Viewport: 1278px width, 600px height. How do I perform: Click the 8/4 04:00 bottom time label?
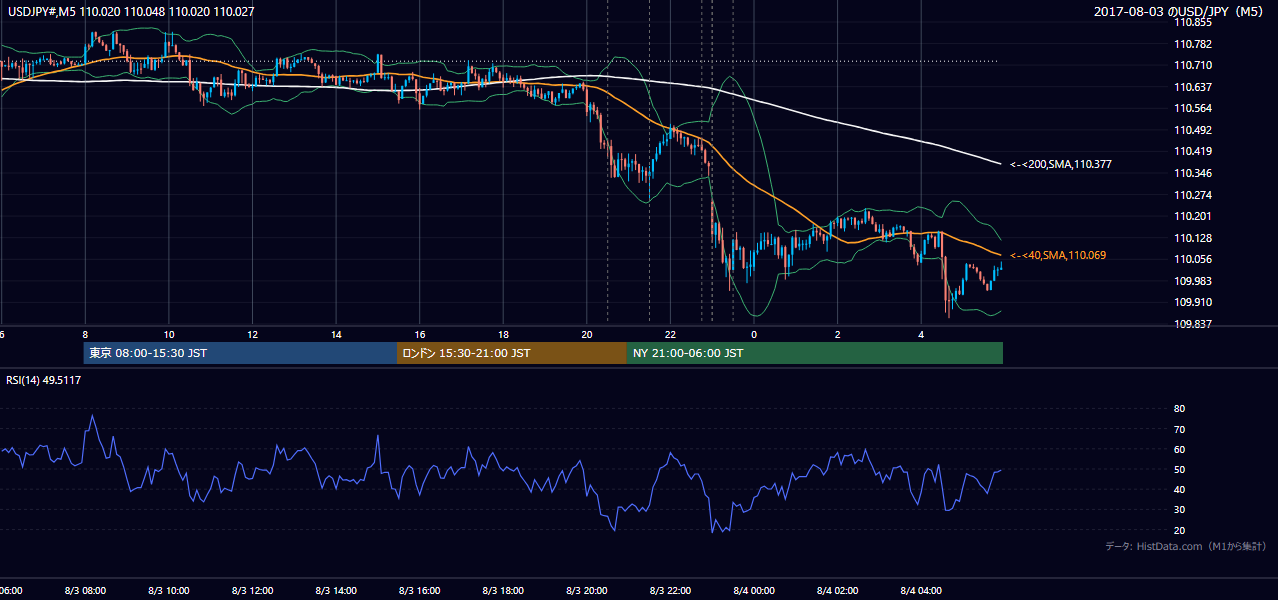pos(922,591)
